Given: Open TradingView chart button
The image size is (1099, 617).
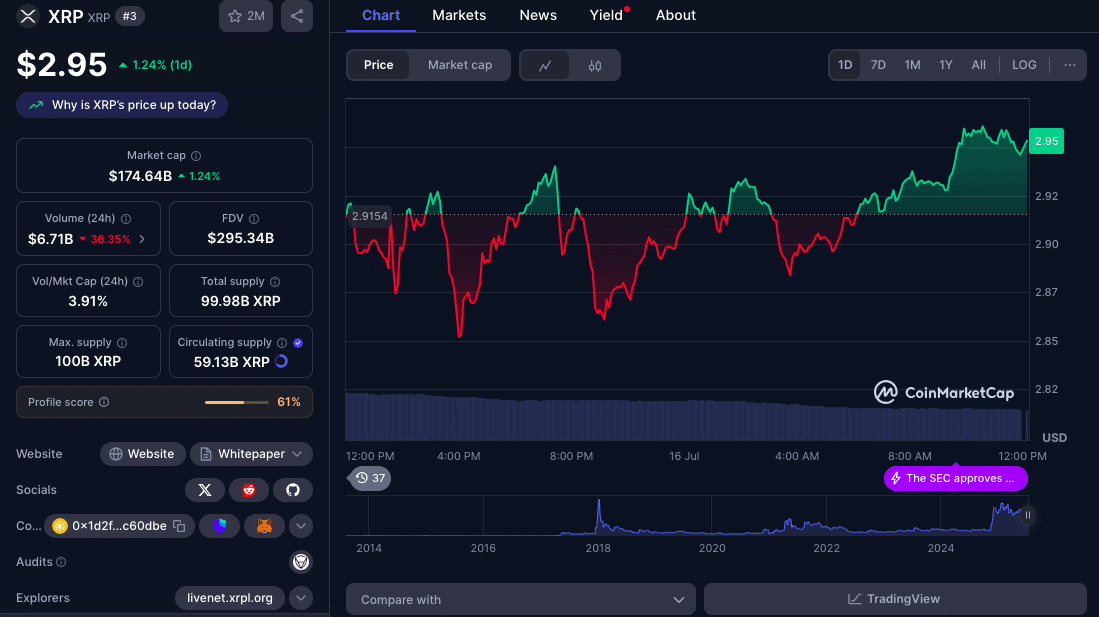Looking at the screenshot, I should (895, 599).
